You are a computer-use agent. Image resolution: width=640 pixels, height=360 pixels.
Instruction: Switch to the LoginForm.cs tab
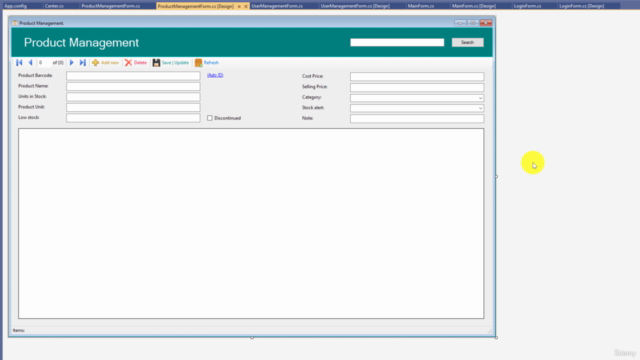coord(527,6)
